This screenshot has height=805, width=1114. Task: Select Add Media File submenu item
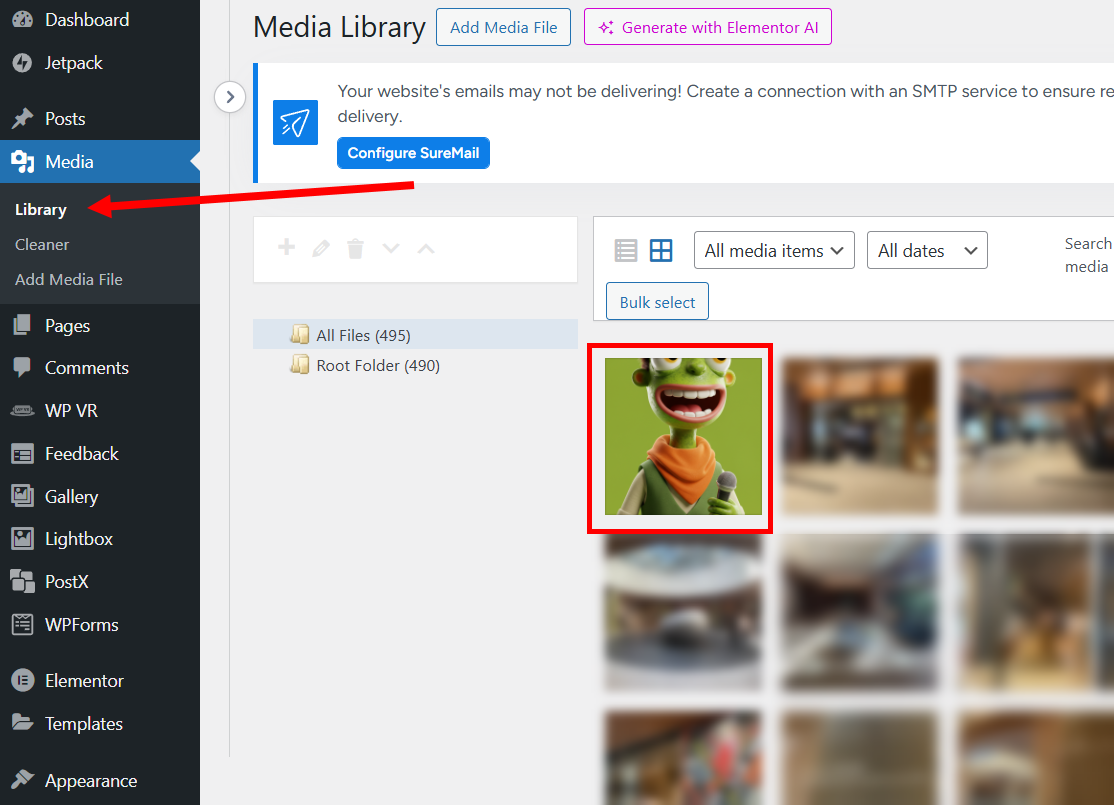coord(69,279)
